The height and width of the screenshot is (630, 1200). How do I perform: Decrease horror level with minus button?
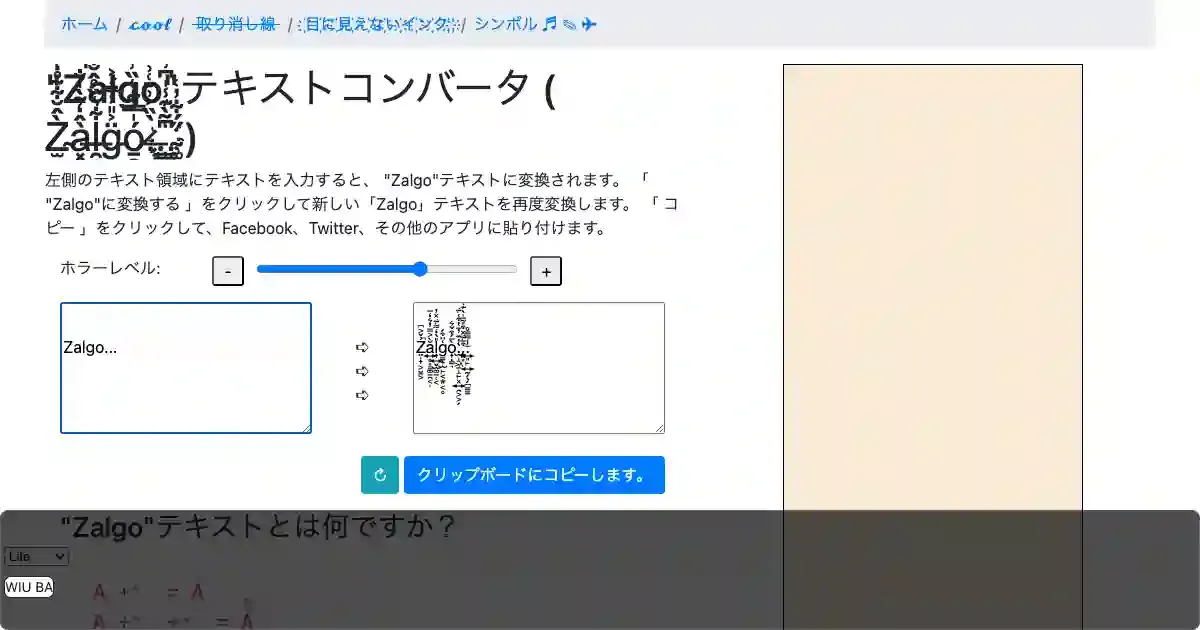click(228, 271)
